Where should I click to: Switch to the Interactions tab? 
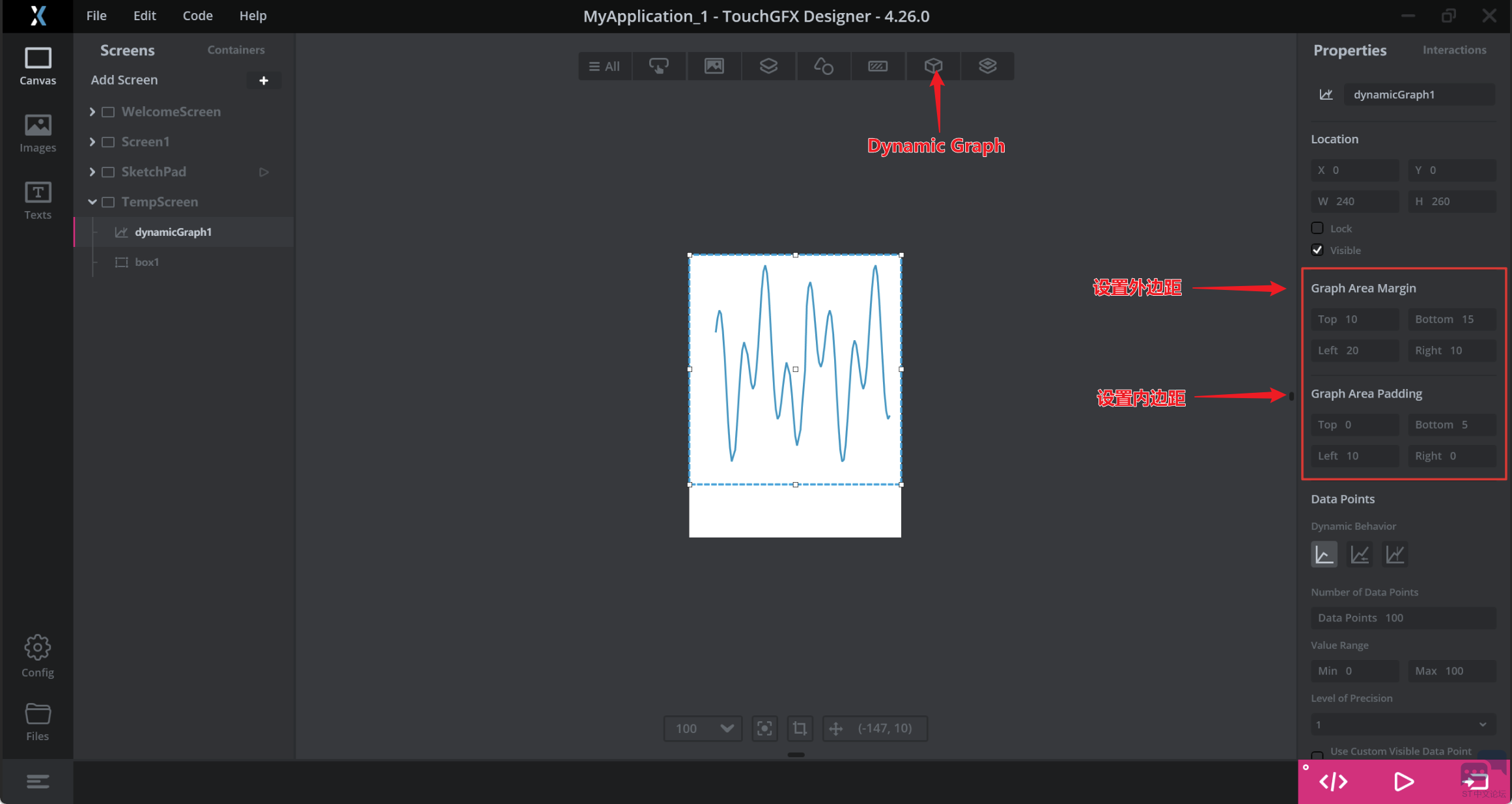click(1454, 50)
